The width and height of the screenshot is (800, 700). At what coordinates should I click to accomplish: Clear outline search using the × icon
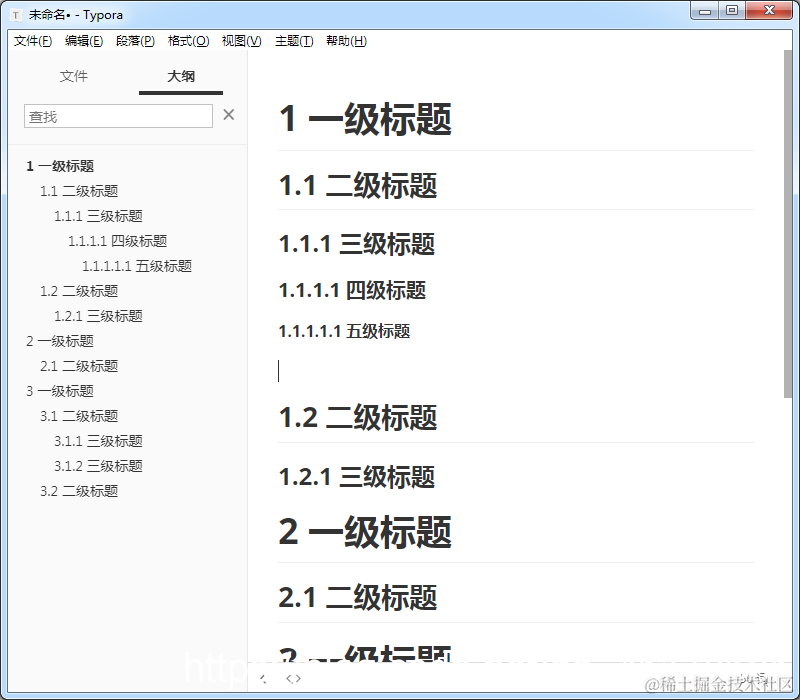(x=229, y=115)
